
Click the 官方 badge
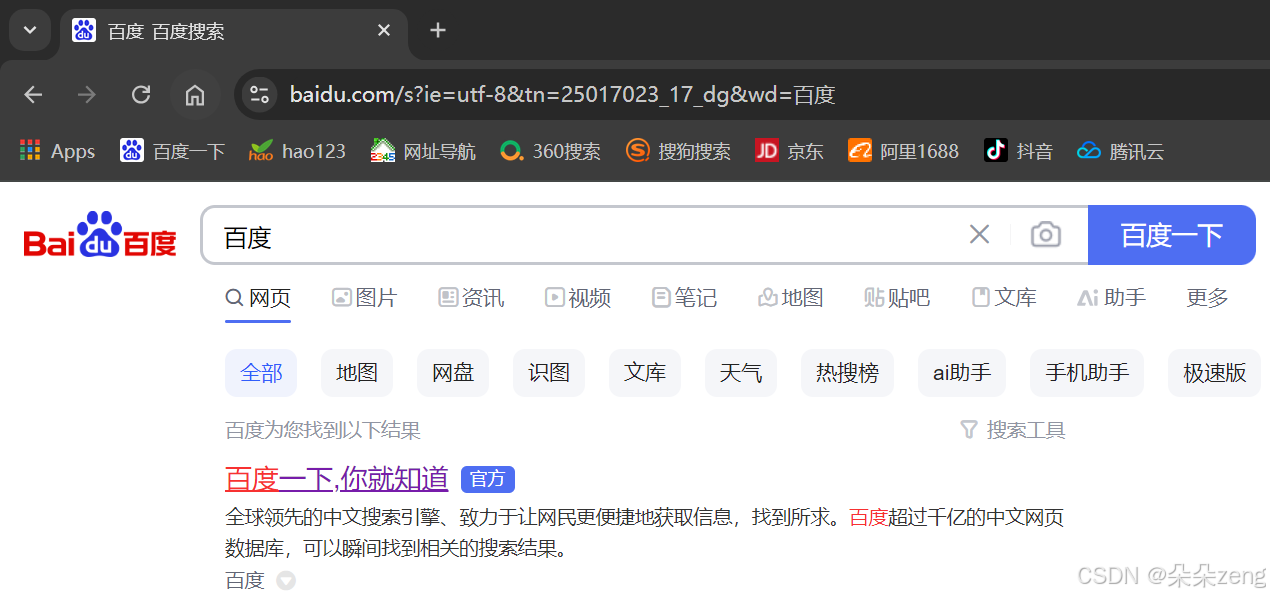click(488, 479)
